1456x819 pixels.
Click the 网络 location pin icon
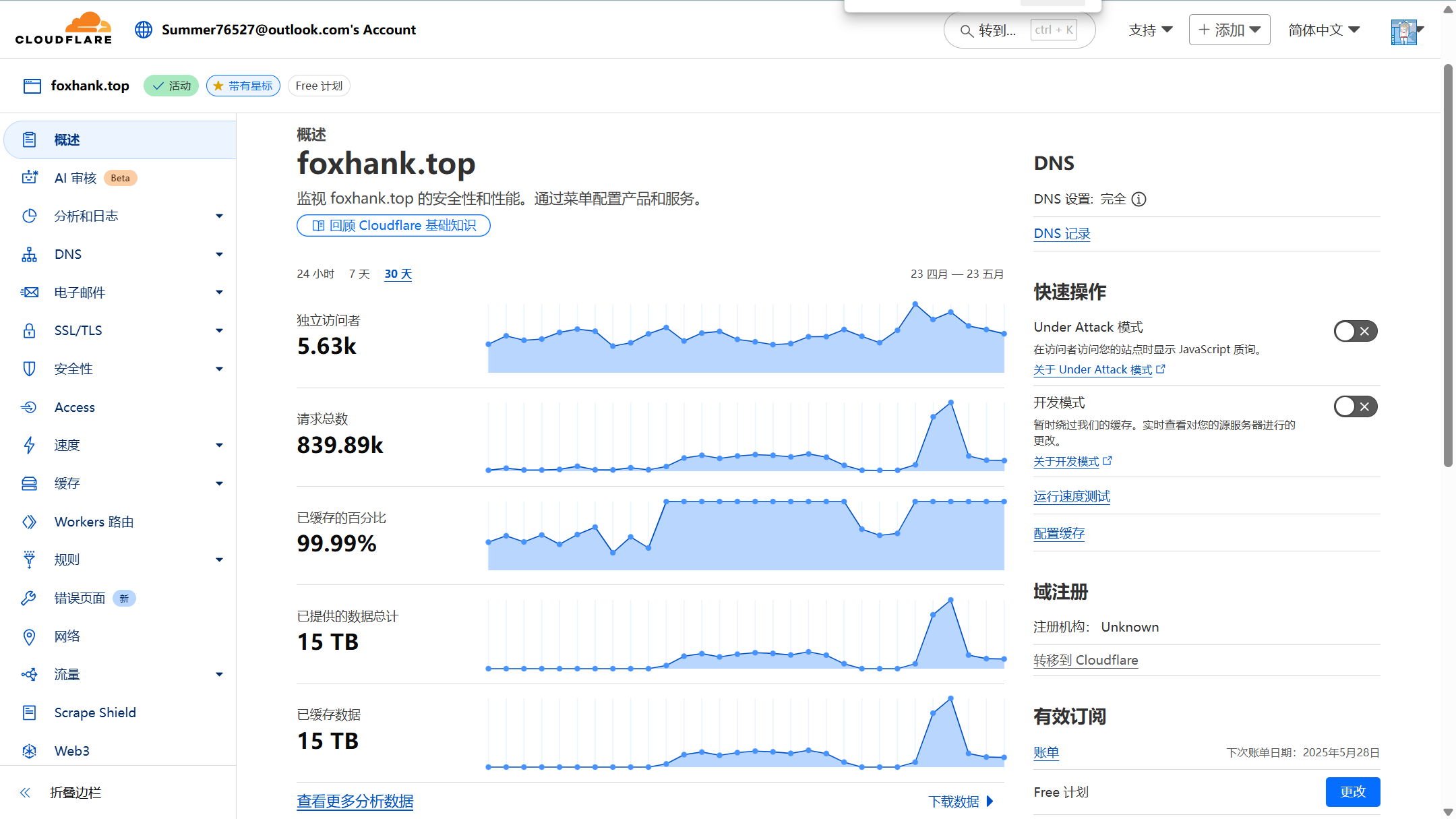[29, 636]
